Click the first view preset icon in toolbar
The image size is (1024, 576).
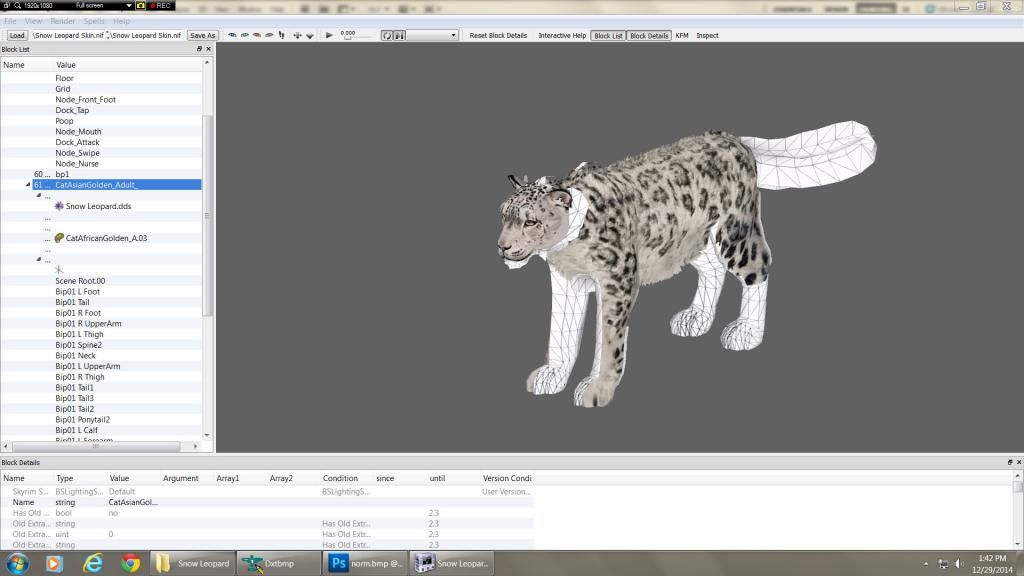(x=233, y=35)
